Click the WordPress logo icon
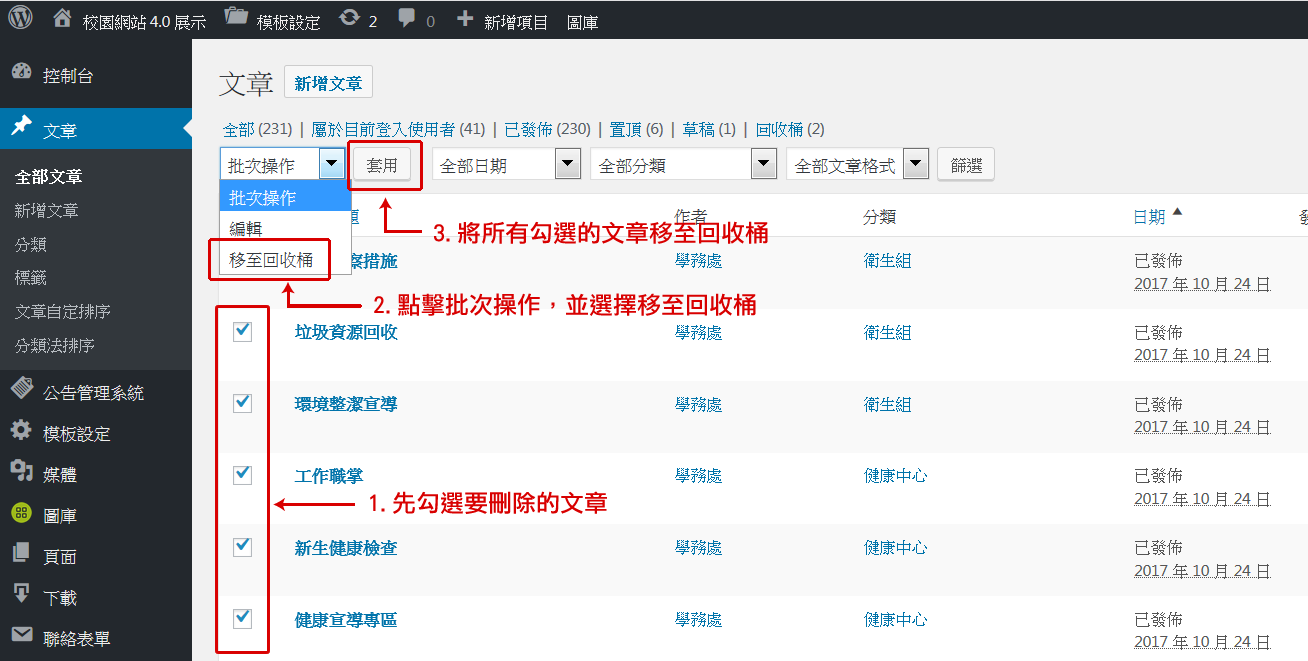This screenshot has width=1308, height=661. pyautogui.click(x=21, y=18)
